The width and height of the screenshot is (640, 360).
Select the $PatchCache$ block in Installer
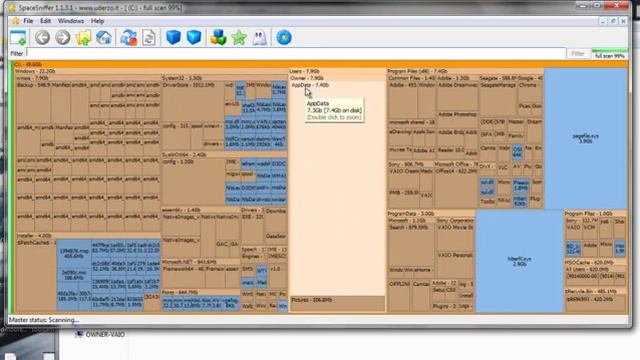(36, 276)
